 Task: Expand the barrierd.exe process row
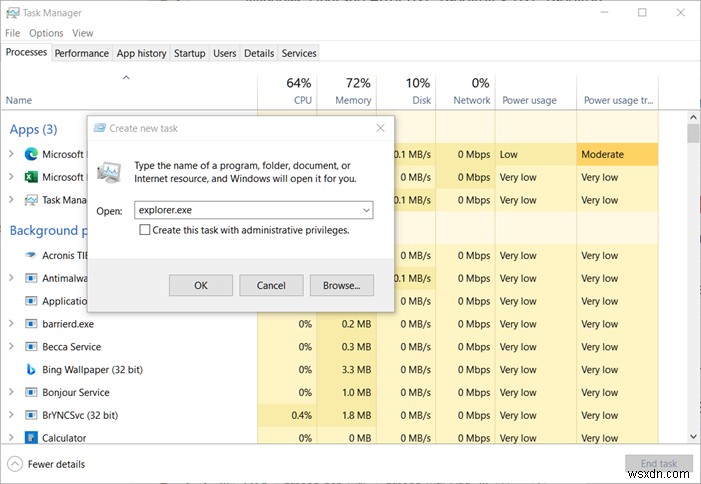[11, 324]
